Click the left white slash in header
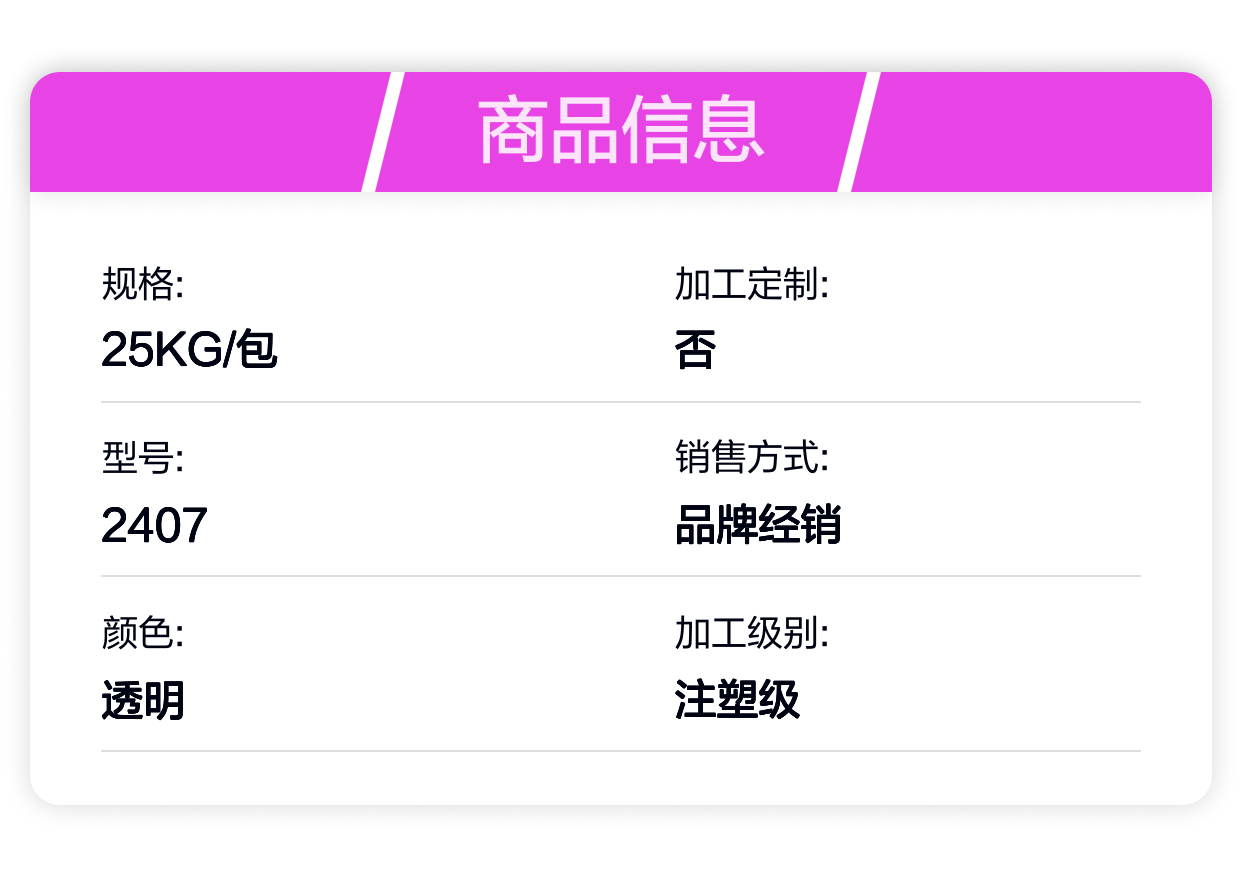The image size is (1242, 877). [x=382, y=131]
